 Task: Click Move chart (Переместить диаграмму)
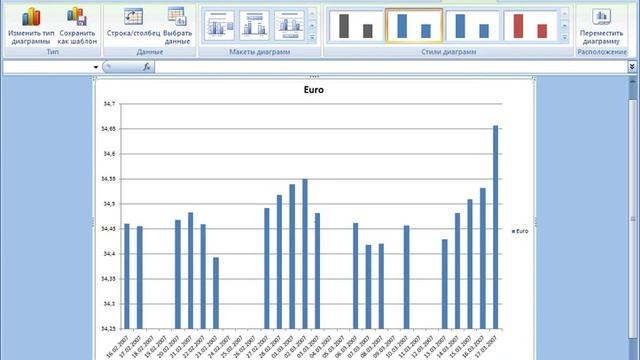coord(601,25)
